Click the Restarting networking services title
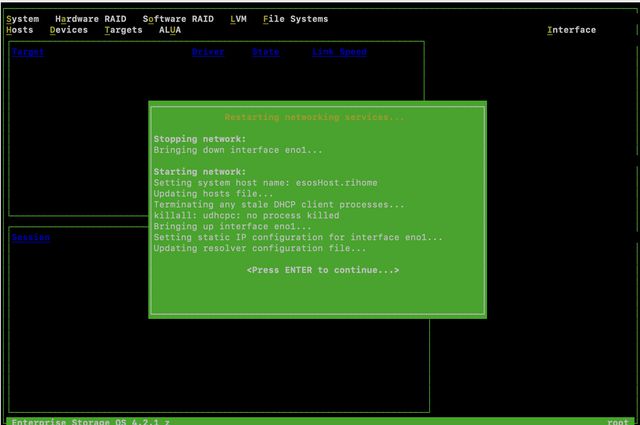The height and width of the screenshot is (425, 640). (x=314, y=118)
